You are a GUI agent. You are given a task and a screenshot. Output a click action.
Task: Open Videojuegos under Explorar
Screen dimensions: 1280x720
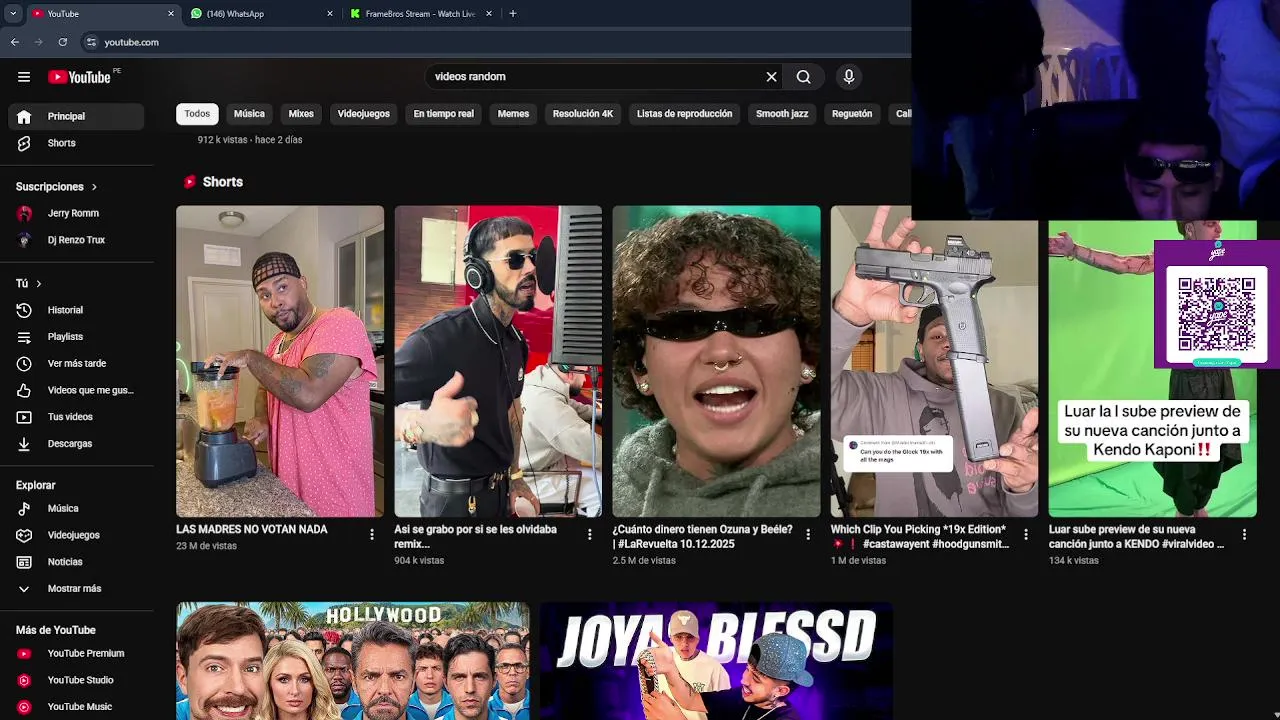[x=76, y=535]
